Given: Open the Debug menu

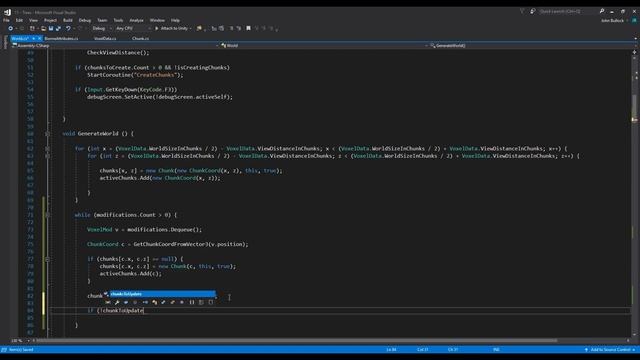Looking at the screenshot, I should click(85, 20).
